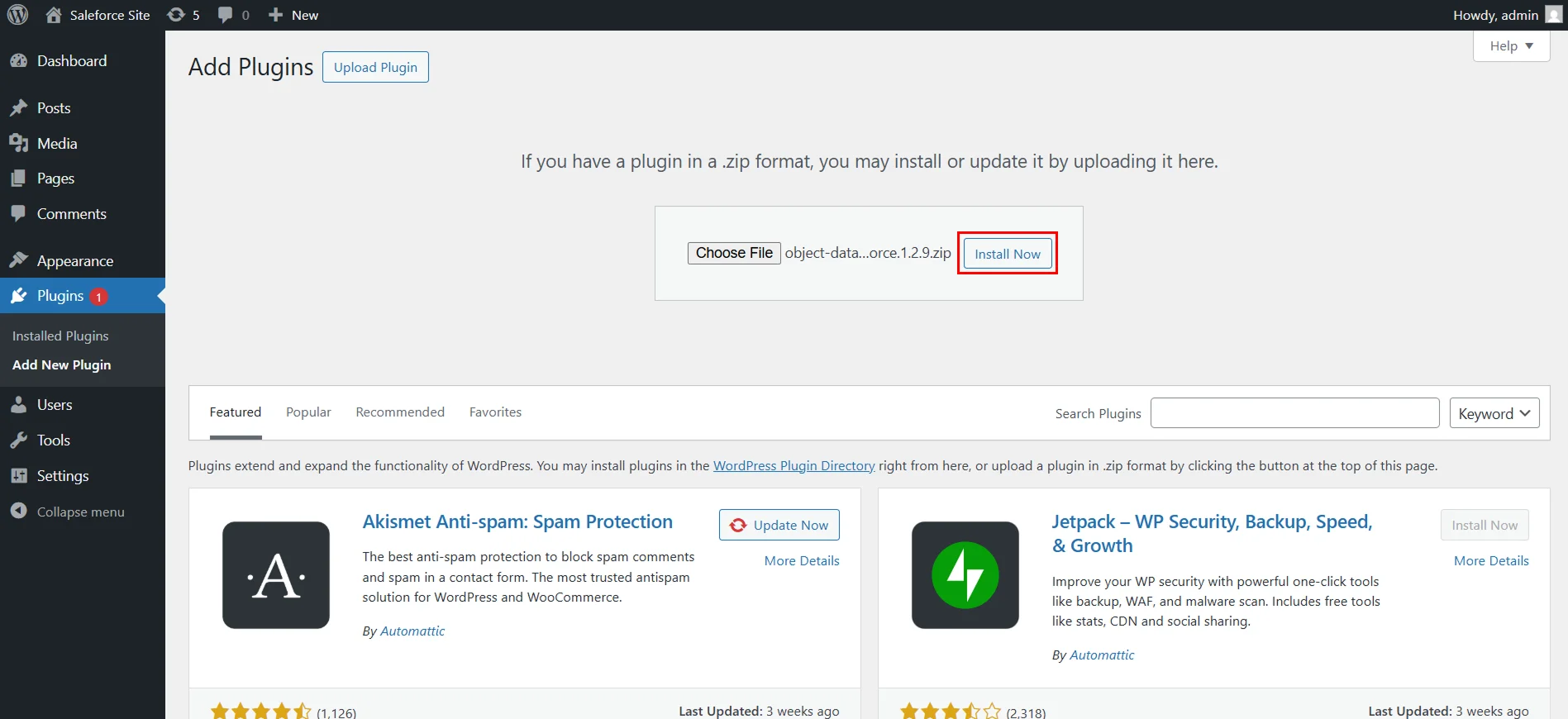Click the Automattic author link under Jetpack
The image size is (1568, 719).
coord(1102,655)
